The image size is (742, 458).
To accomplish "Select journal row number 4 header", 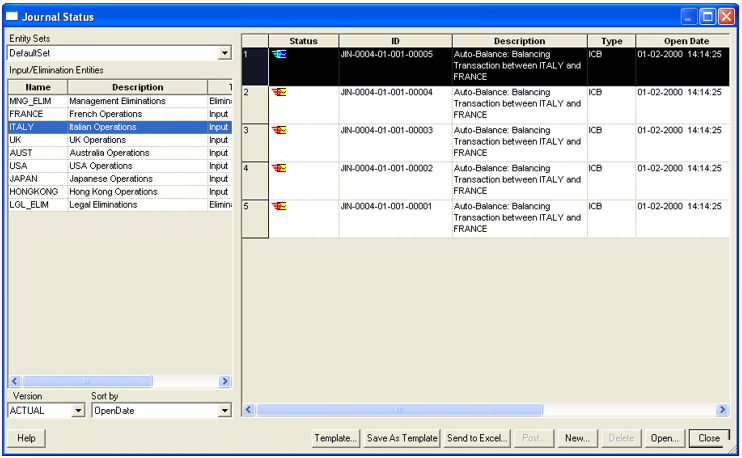I will 255,181.
